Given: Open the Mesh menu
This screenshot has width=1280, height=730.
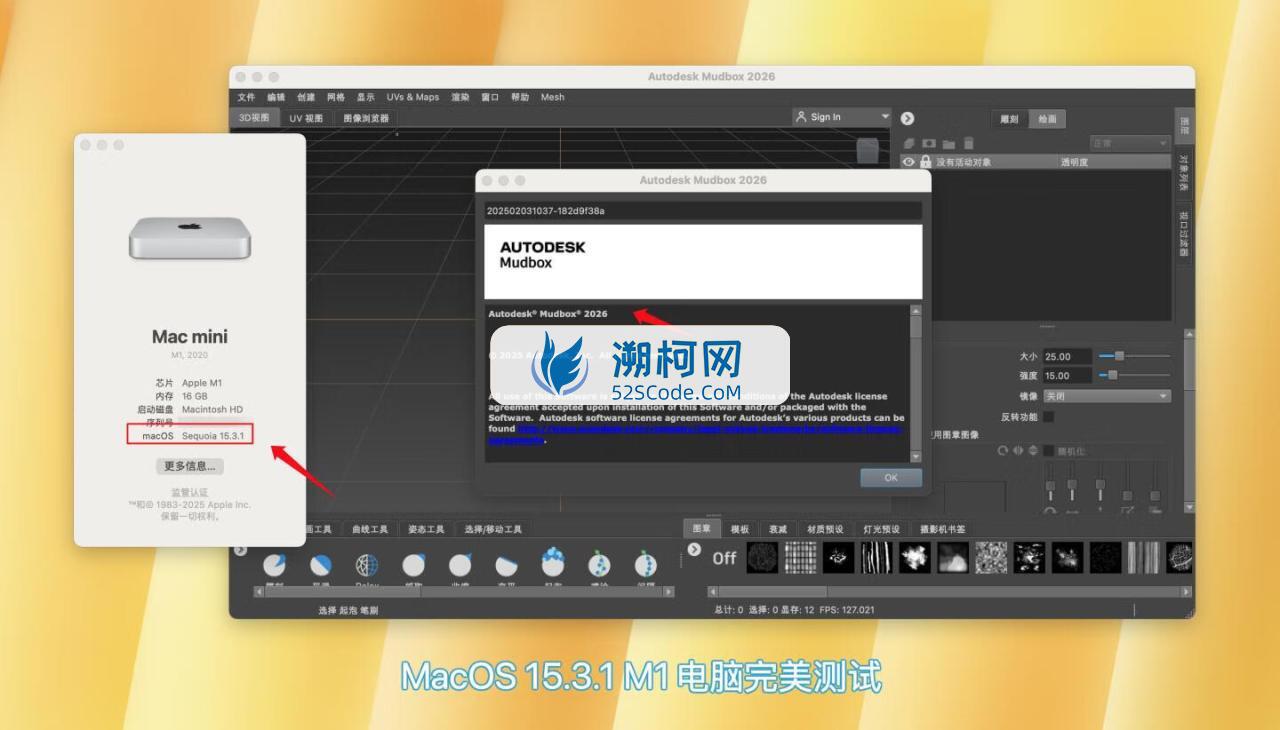Looking at the screenshot, I should coord(553,97).
